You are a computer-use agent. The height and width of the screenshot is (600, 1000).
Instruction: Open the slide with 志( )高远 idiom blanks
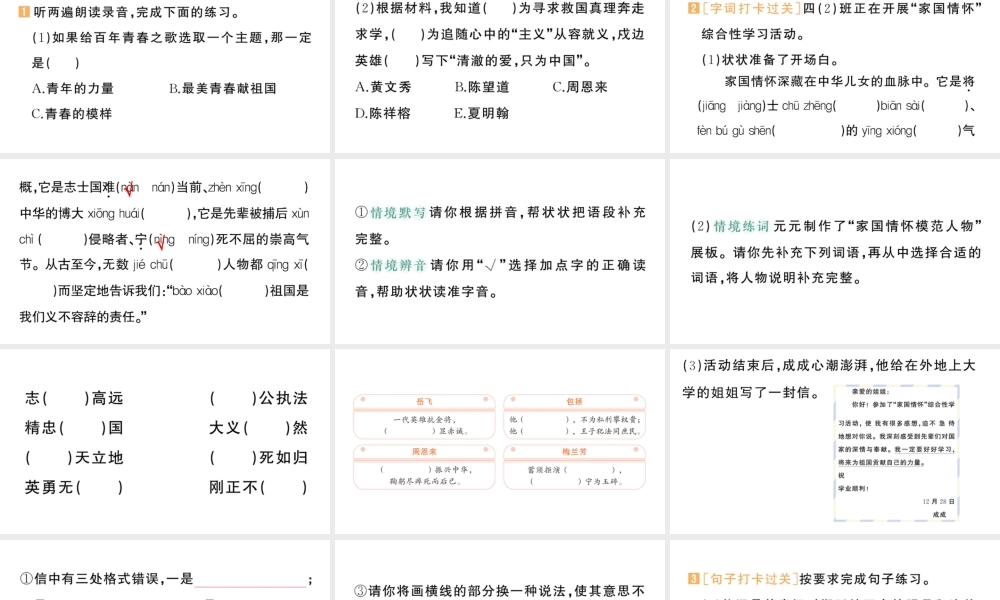[165, 441]
